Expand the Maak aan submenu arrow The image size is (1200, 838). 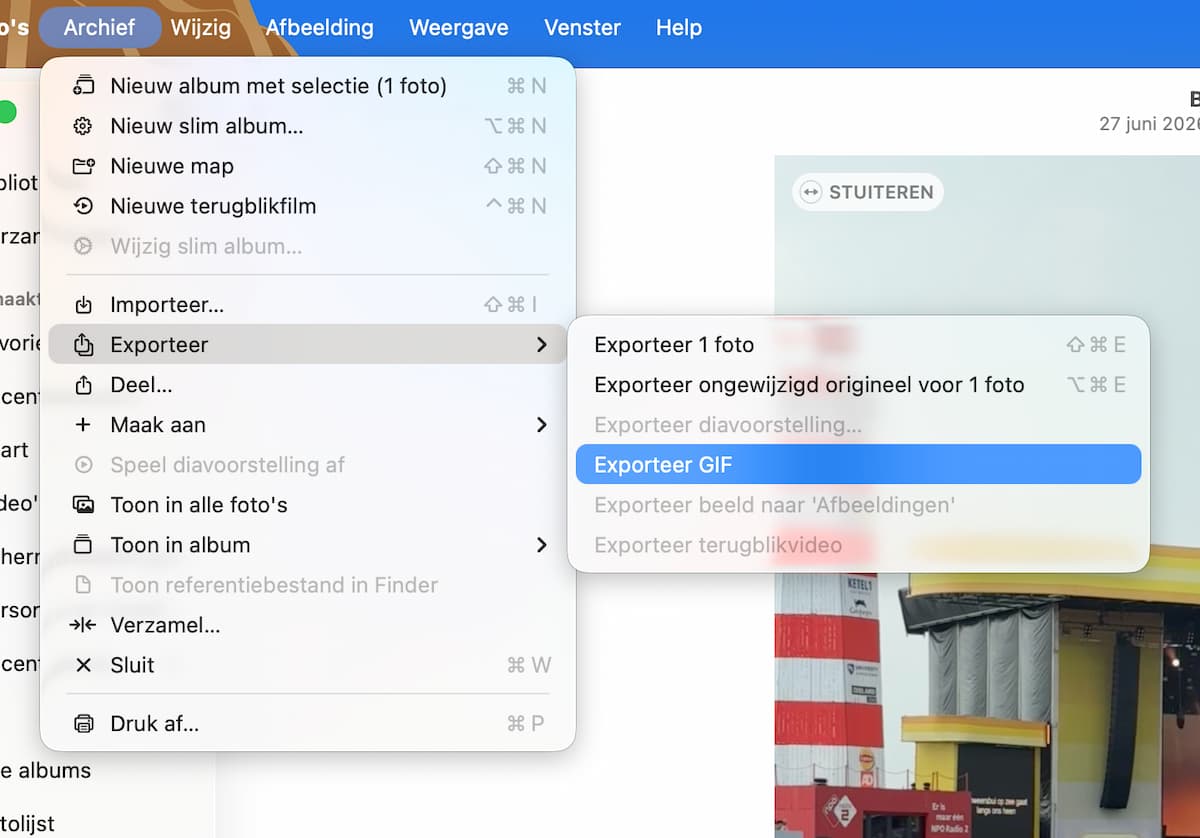[x=541, y=425]
